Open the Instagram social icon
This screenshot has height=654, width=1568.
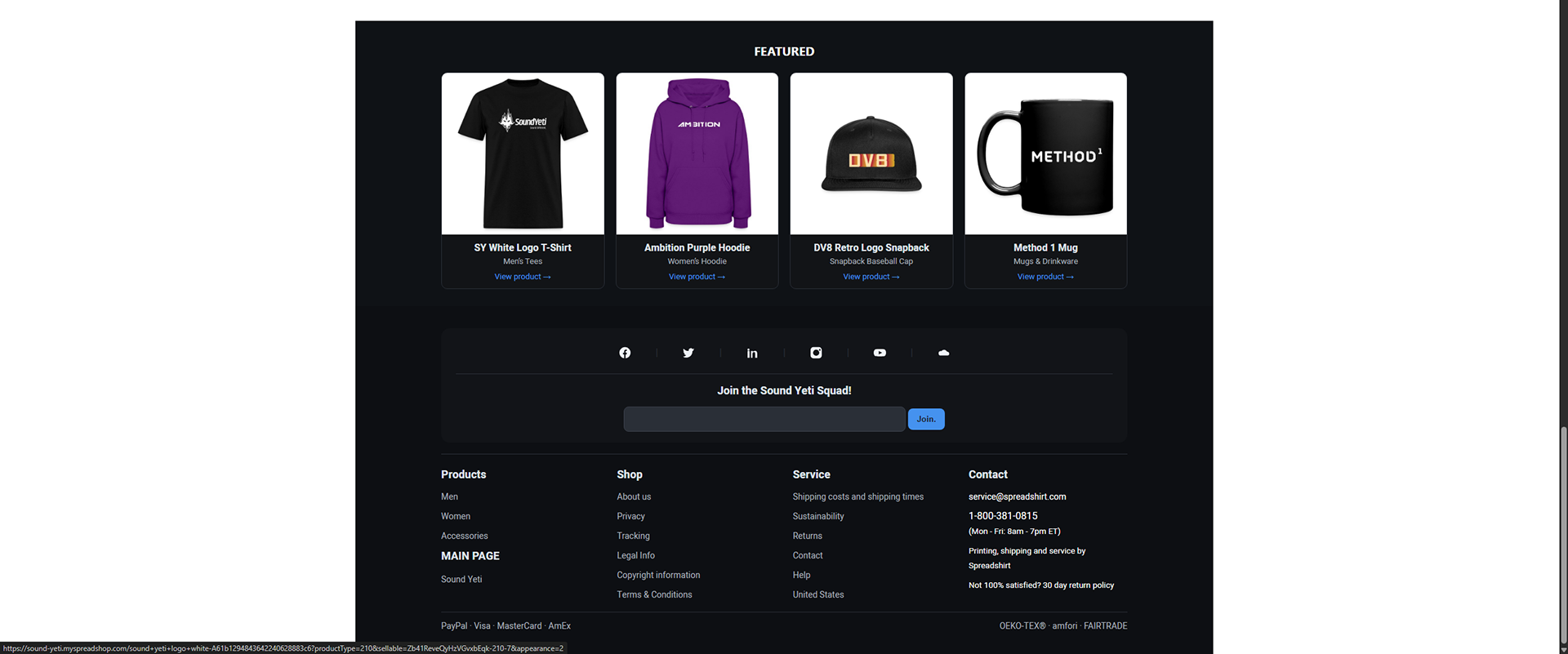click(816, 353)
